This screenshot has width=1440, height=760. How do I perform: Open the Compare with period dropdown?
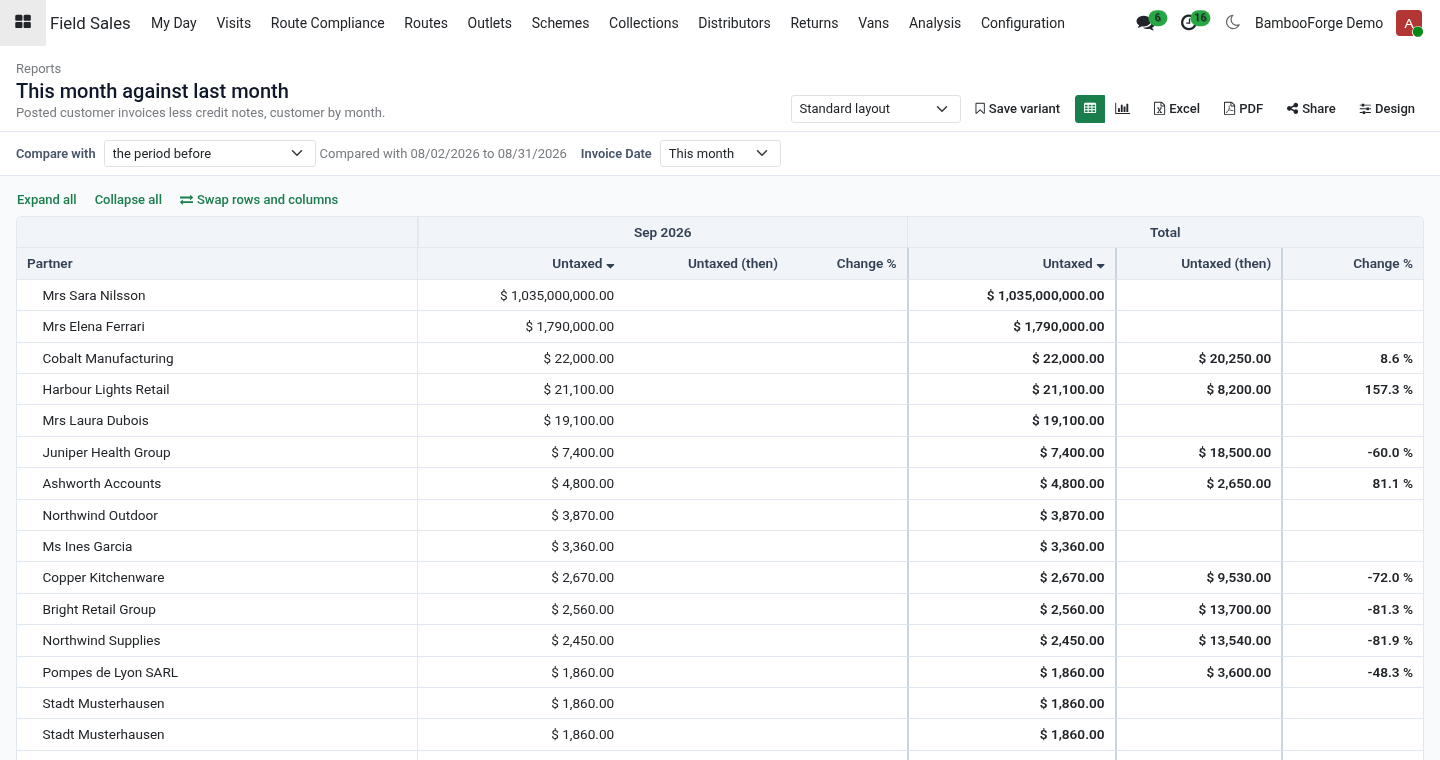pyautogui.click(x=209, y=154)
